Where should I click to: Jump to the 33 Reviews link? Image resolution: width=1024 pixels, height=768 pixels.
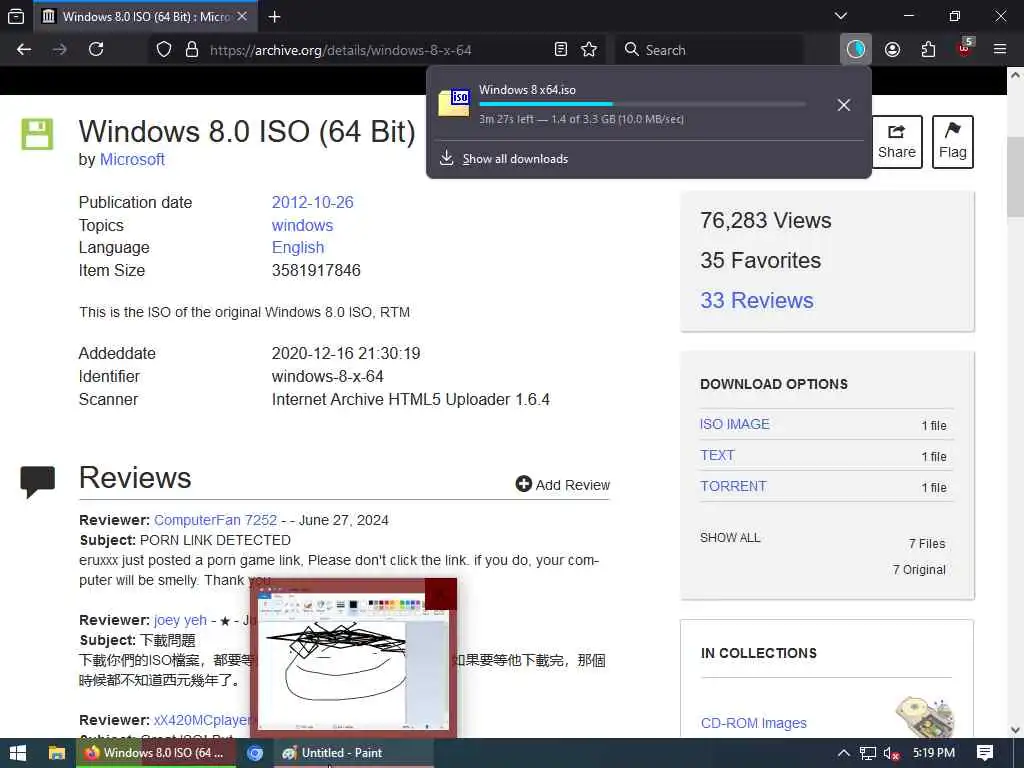pos(757,300)
